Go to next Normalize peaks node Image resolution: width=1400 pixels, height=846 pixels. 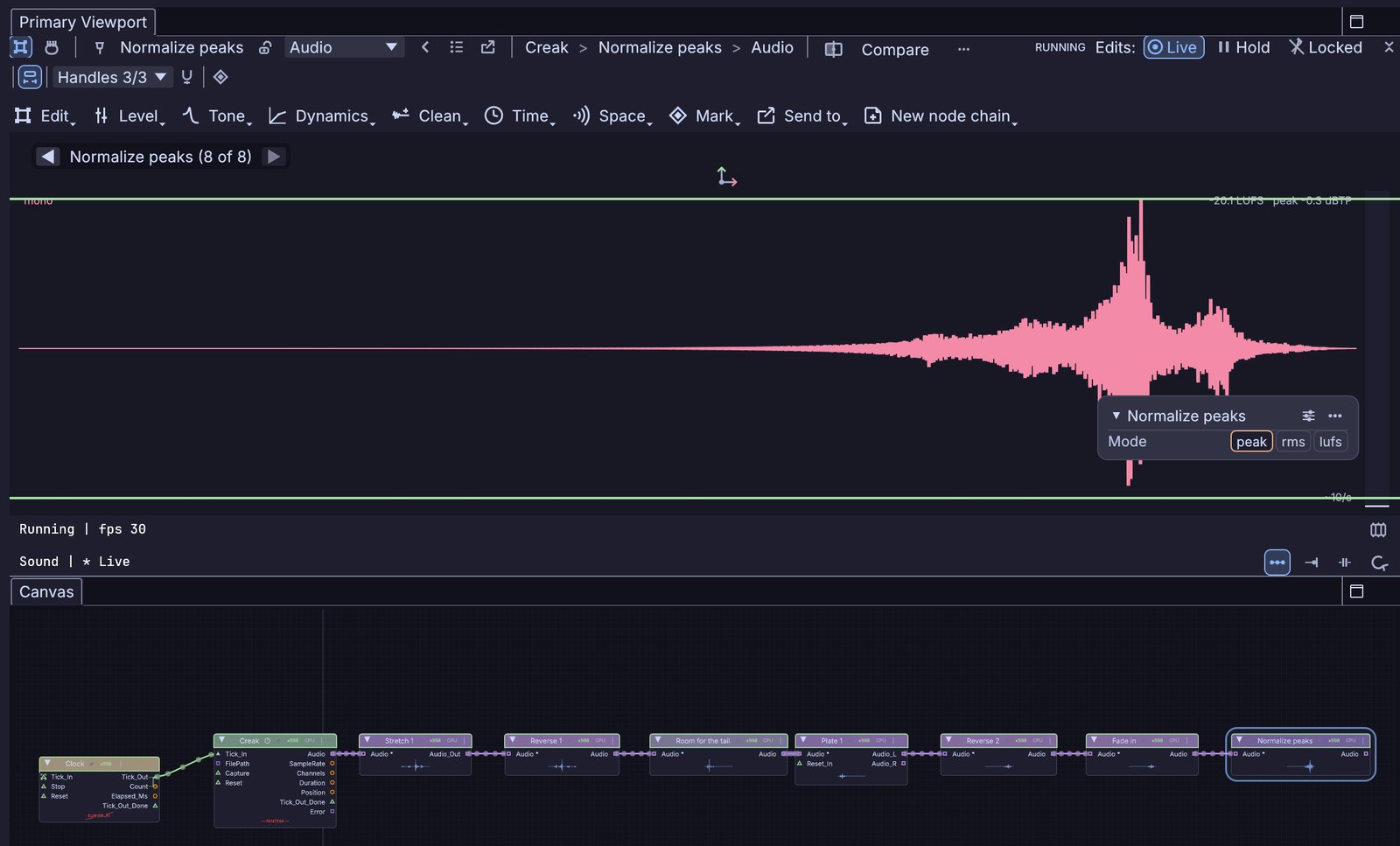(x=274, y=157)
